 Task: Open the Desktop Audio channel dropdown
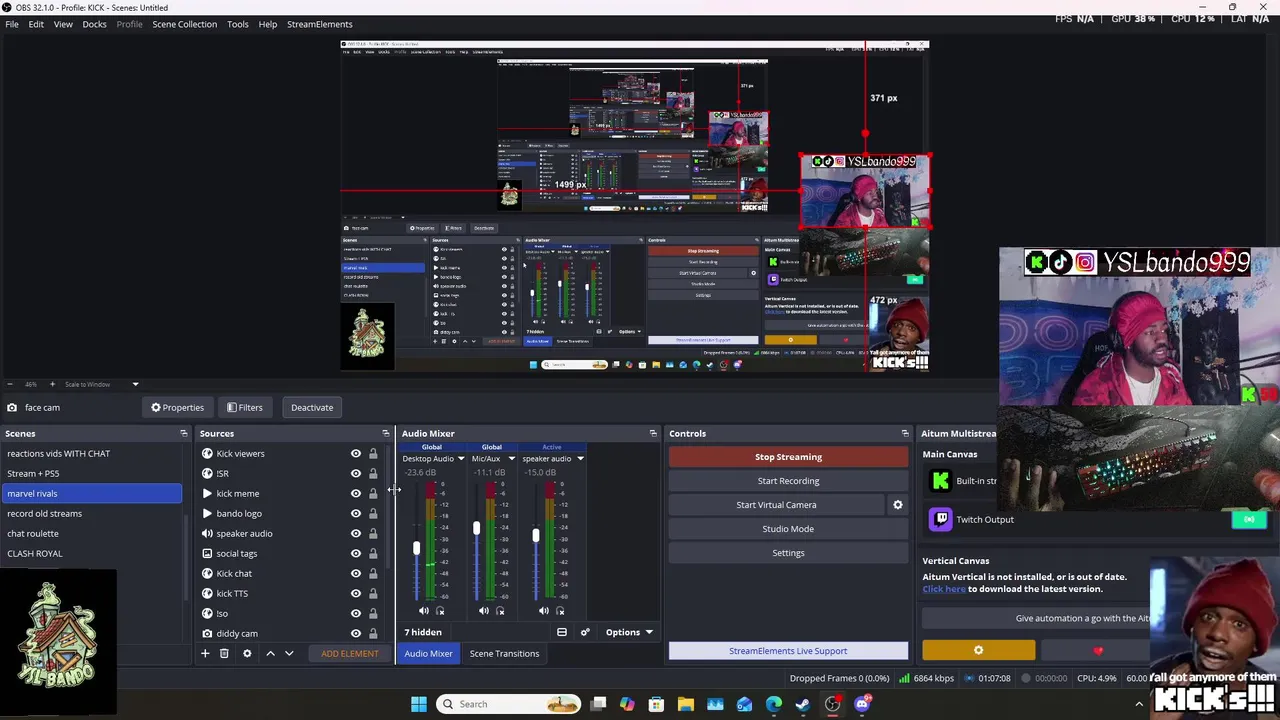tap(460, 459)
